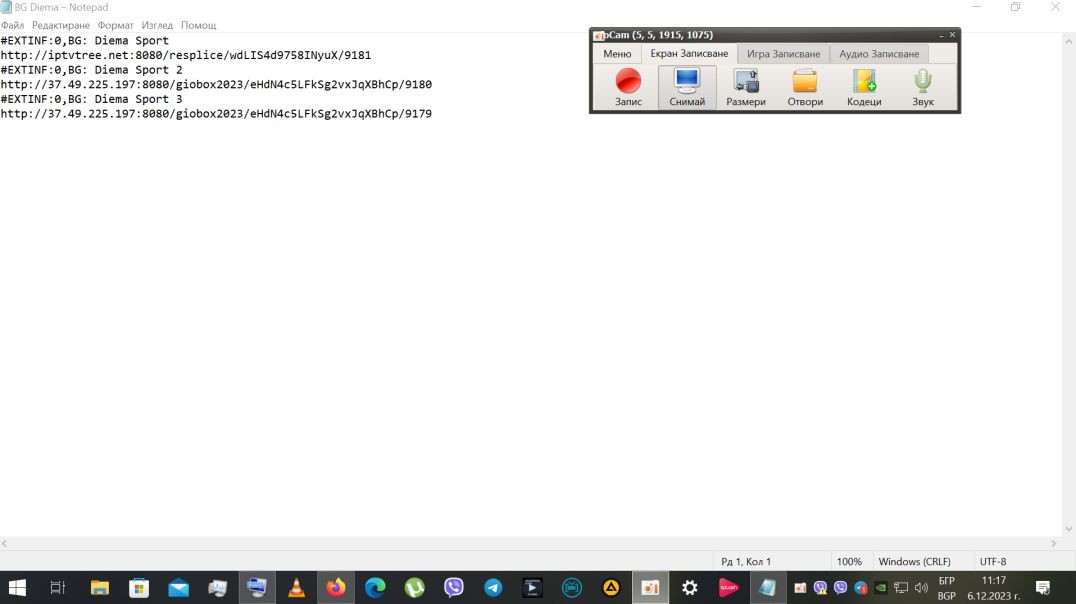The height and width of the screenshot is (604, 1076).
Task: Close the oCam window
Action: coord(952,34)
